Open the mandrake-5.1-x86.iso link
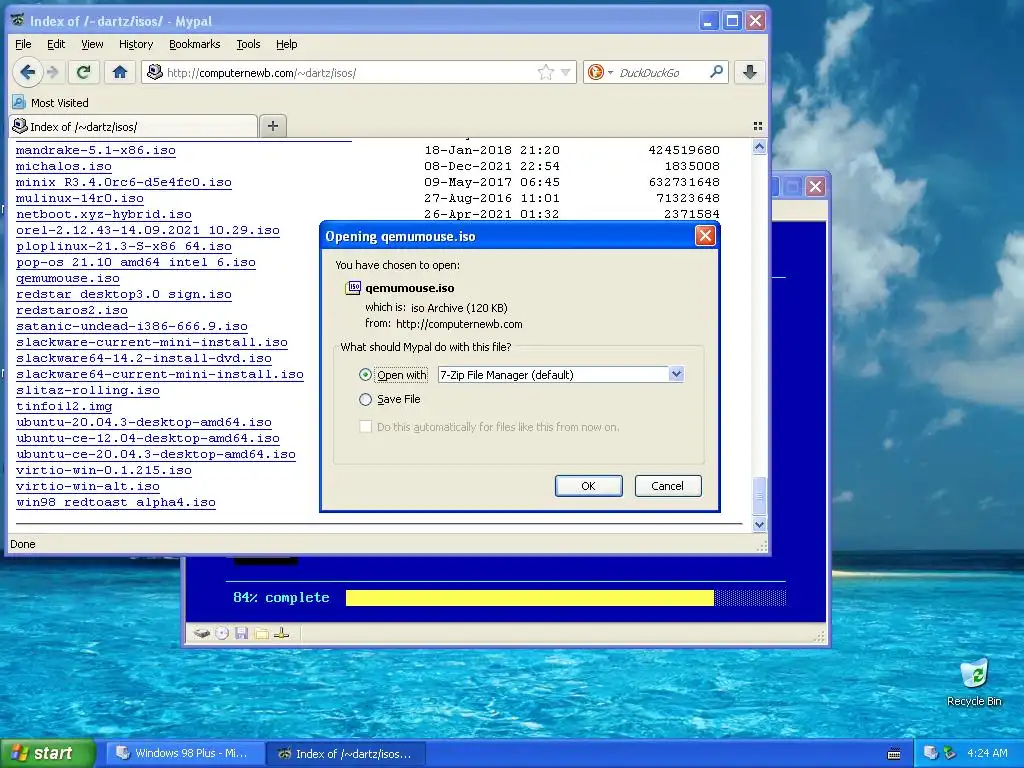1024x768 pixels. click(x=95, y=150)
